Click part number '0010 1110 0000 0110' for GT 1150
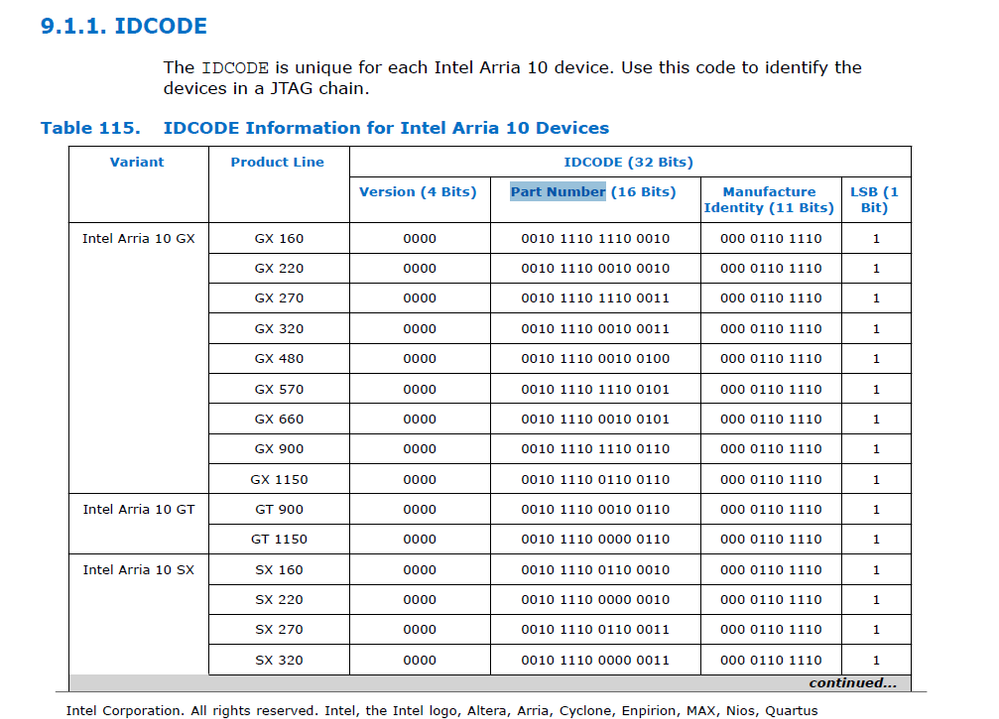 point(595,539)
